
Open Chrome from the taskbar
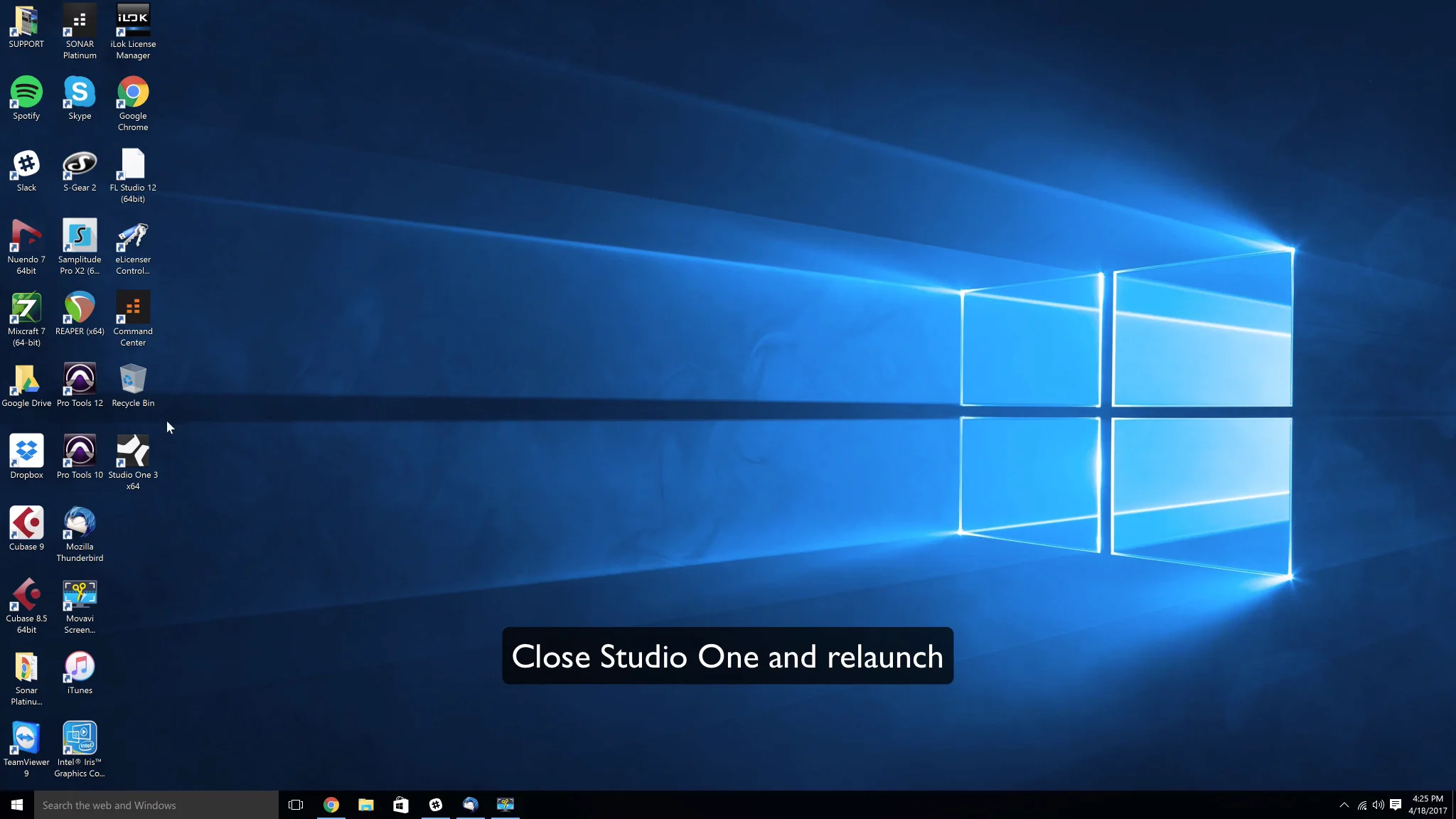(331, 805)
